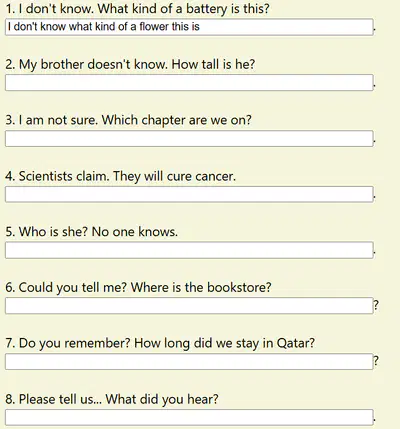
Task: Click the words 'Do you remember?'
Action: (74, 343)
